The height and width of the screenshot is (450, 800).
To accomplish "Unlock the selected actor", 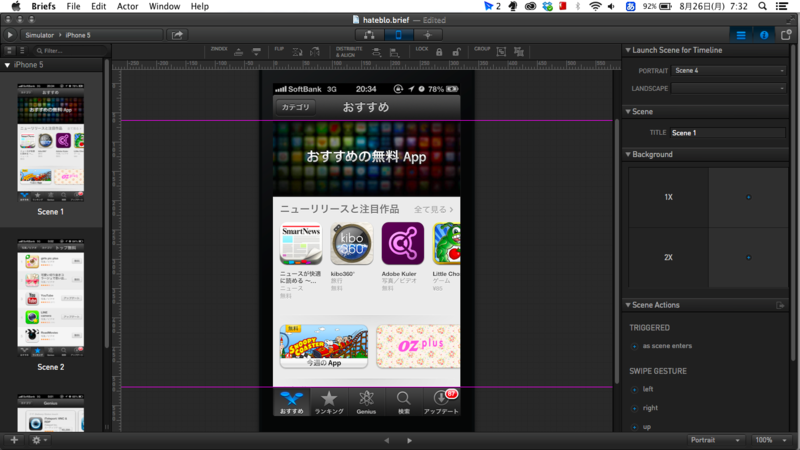I will point(456,52).
